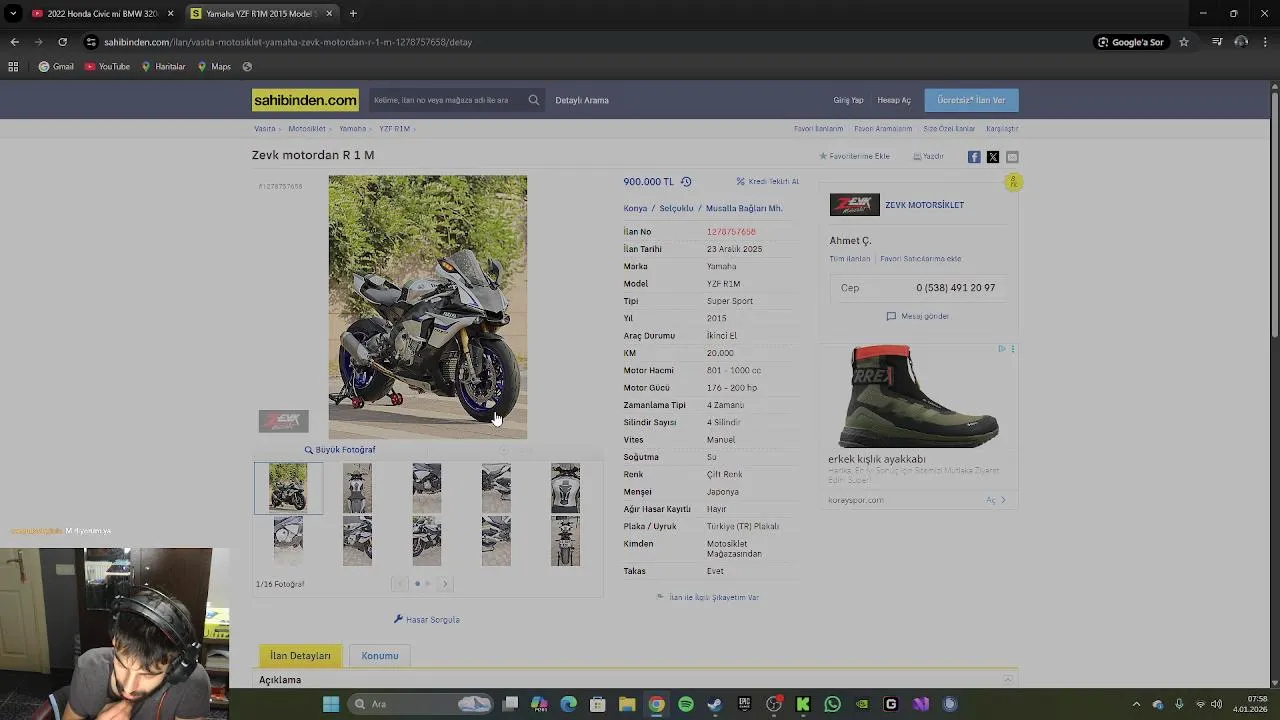The width and height of the screenshot is (1280, 720).
Task: Reload the page with browser refresh button
Action: (62, 42)
